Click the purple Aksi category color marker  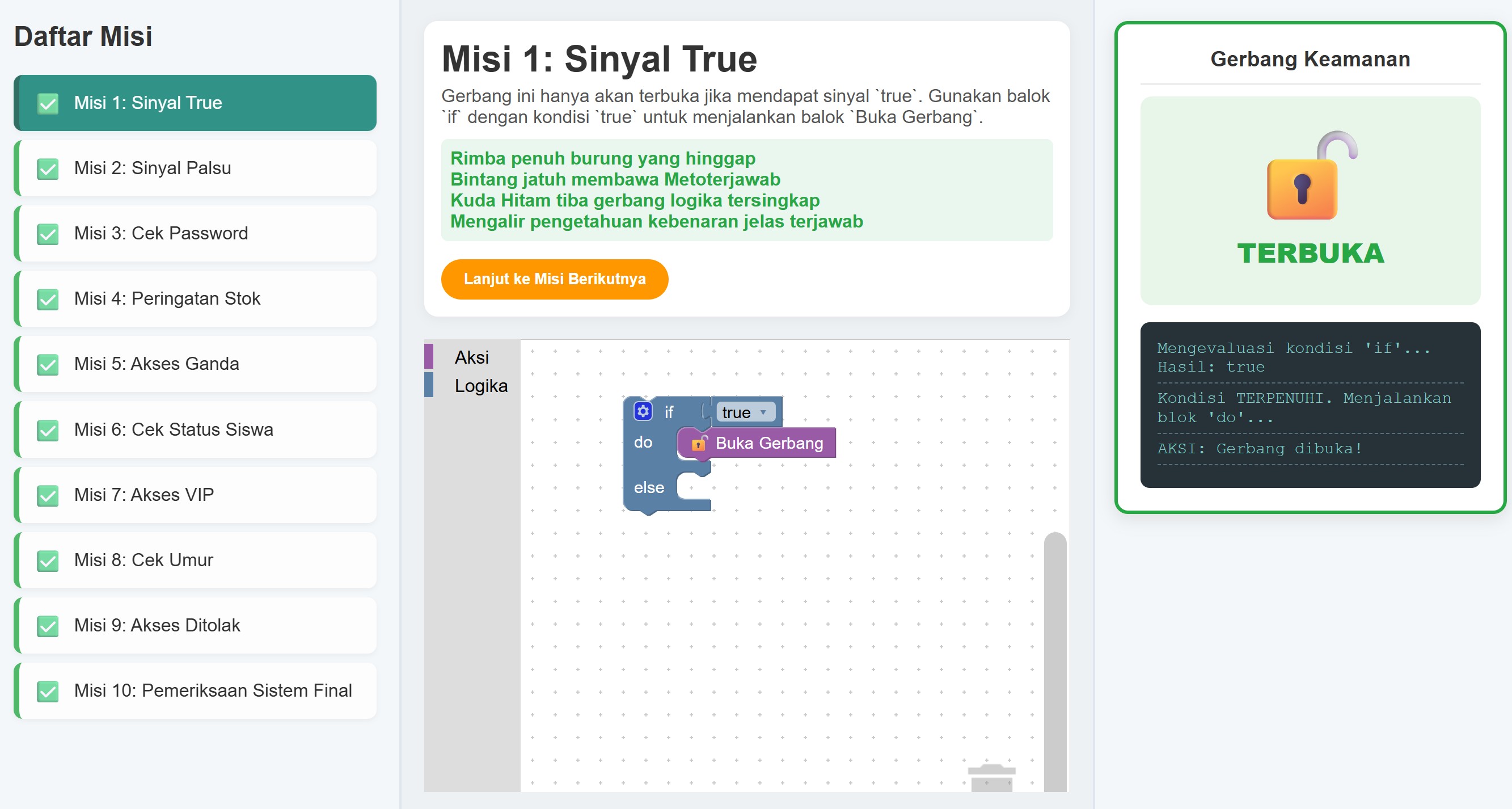pyautogui.click(x=429, y=356)
